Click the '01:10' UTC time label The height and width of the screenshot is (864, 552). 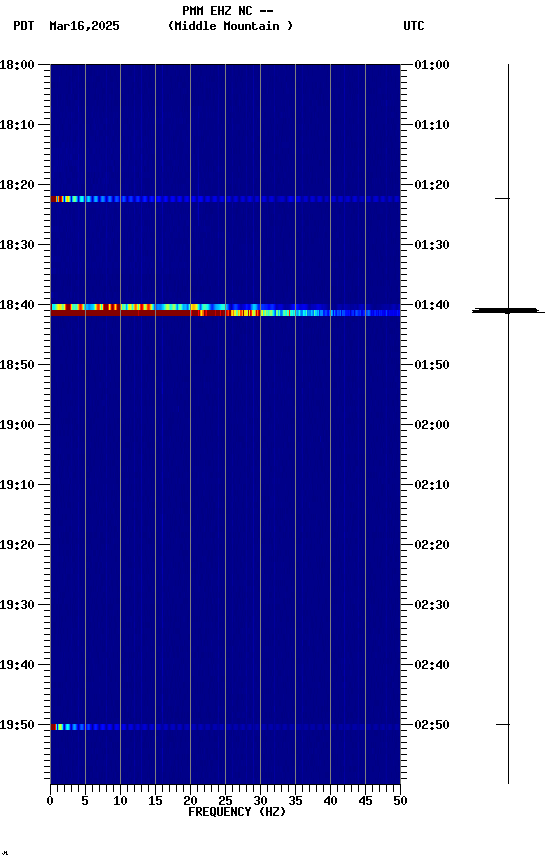pyautogui.click(x=432, y=125)
